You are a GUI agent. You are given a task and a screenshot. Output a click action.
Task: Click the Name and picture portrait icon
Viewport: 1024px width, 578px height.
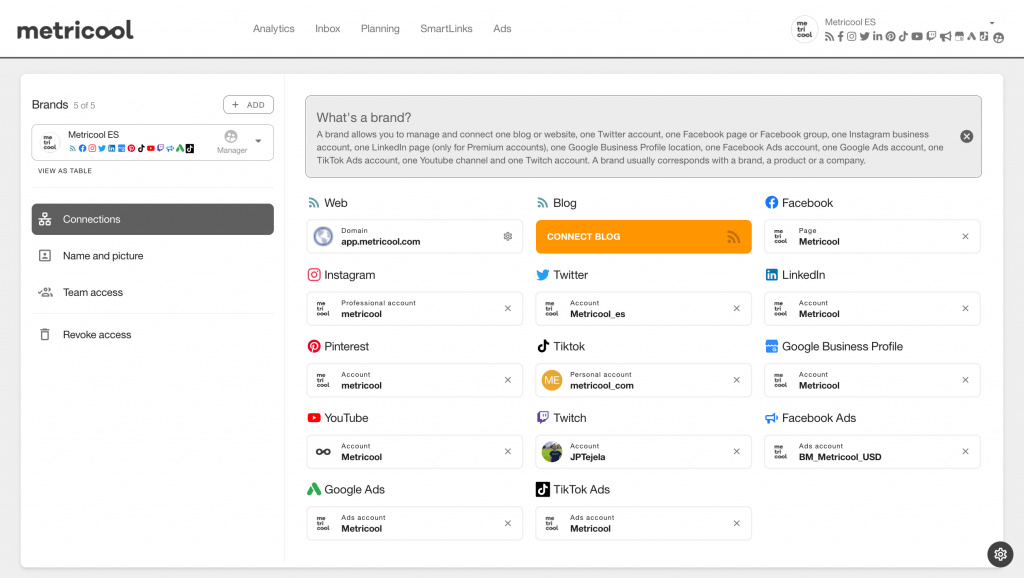tap(45, 256)
